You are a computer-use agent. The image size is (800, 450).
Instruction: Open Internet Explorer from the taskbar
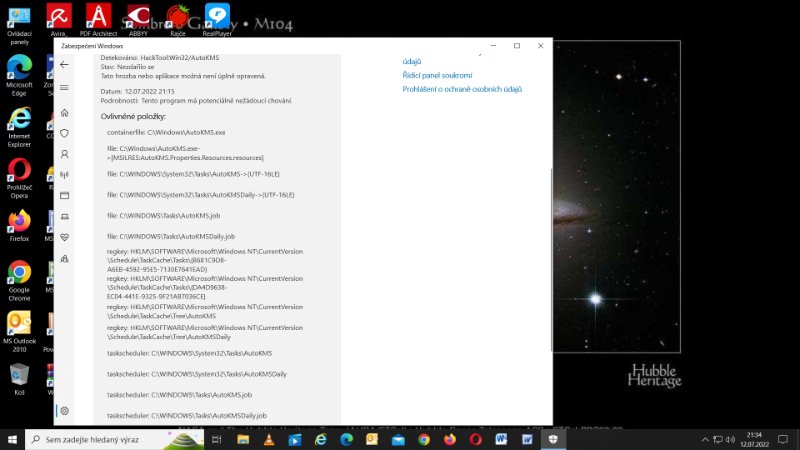point(320,439)
